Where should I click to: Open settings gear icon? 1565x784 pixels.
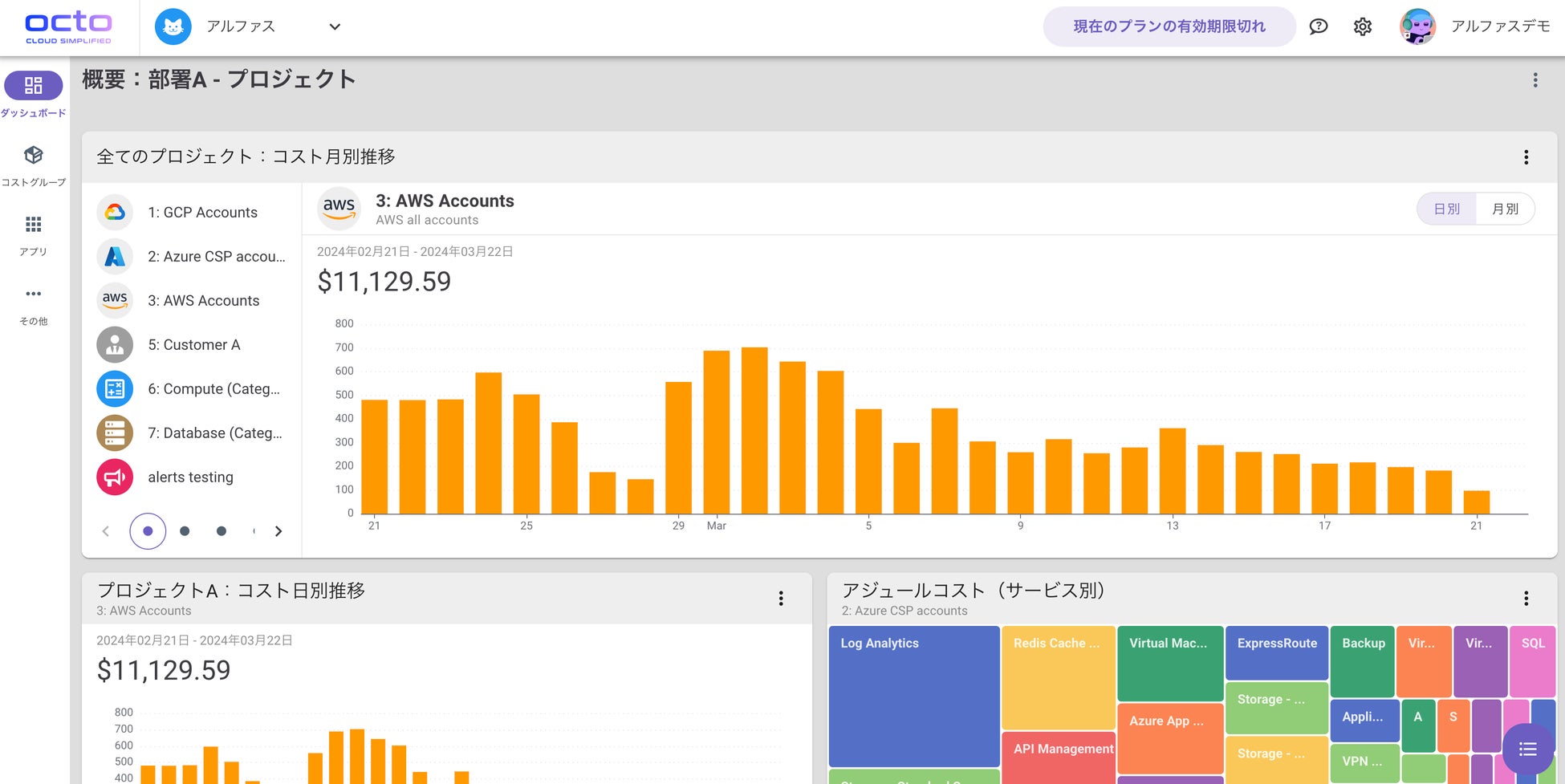[1362, 26]
